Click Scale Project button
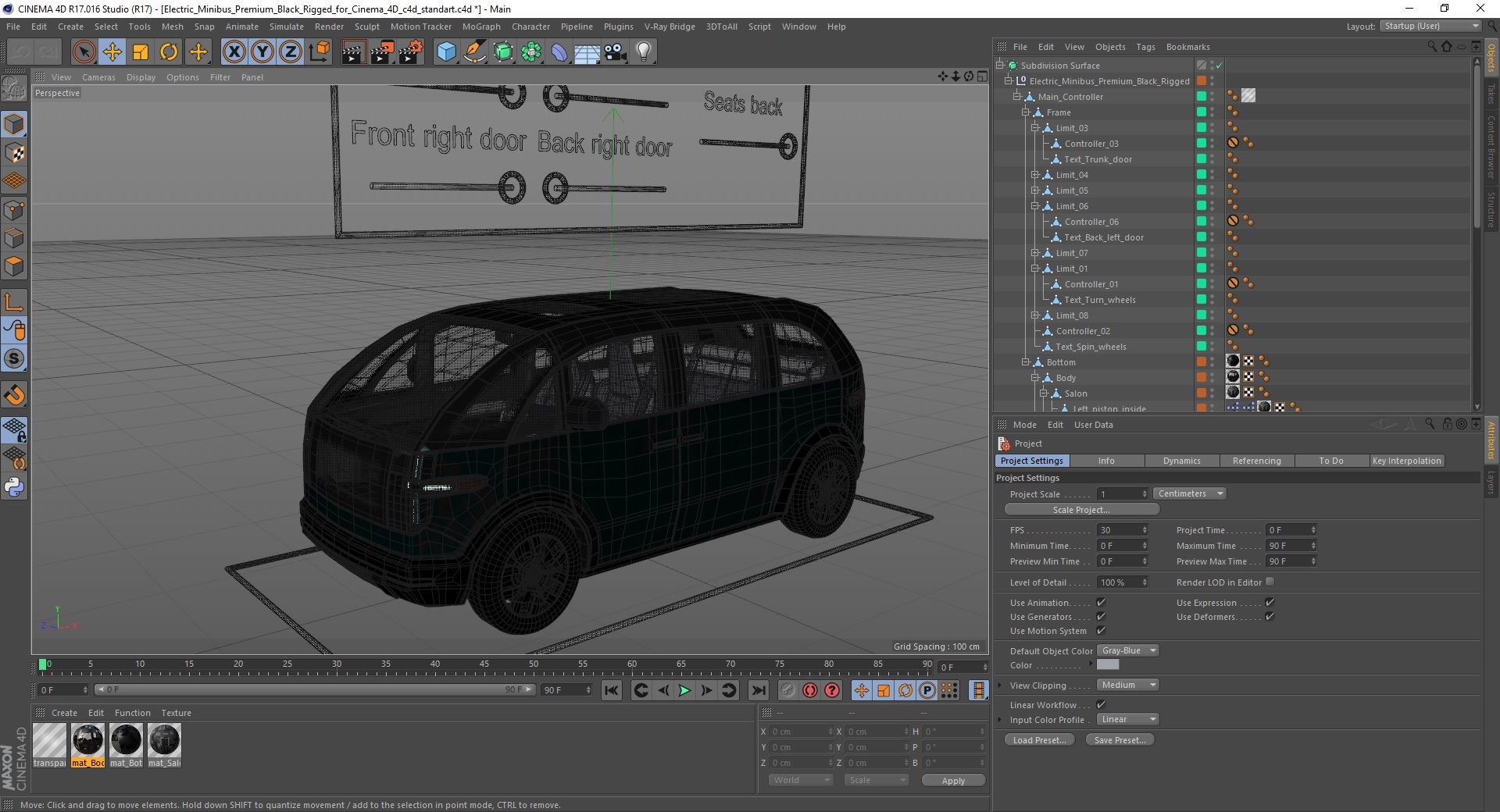The image size is (1500, 812). (x=1081, y=510)
